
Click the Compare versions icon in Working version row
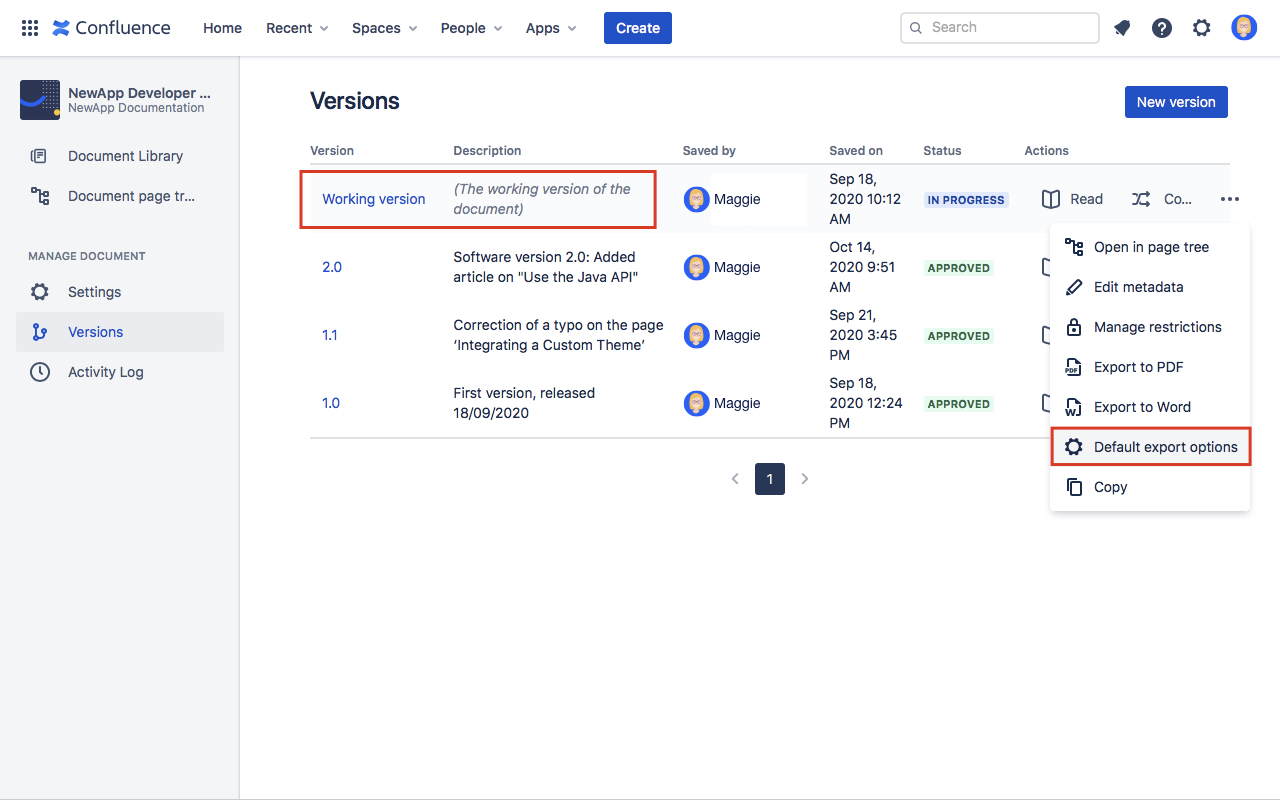(x=1140, y=199)
